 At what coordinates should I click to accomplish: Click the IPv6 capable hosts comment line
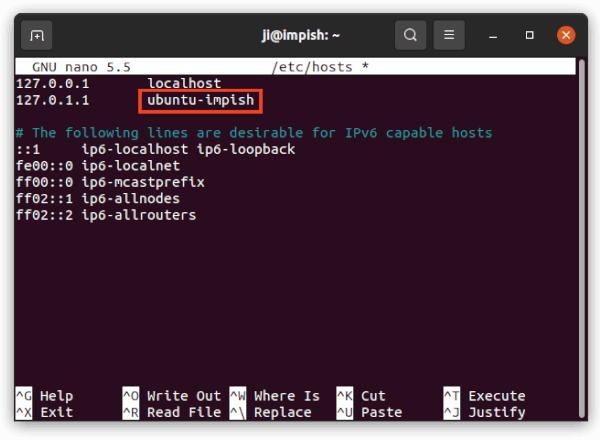pyautogui.click(x=254, y=133)
